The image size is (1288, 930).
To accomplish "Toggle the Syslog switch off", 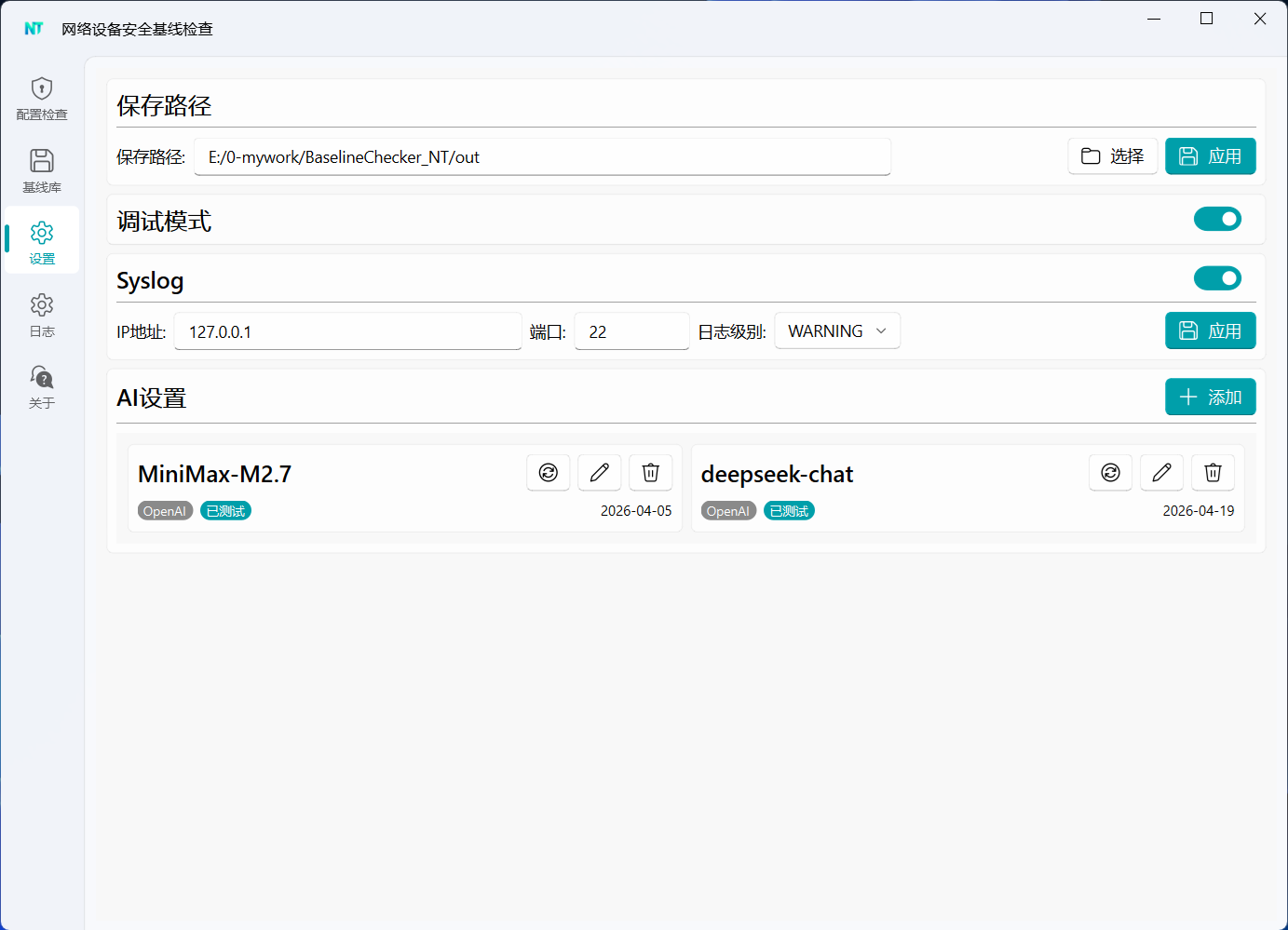I will click(1218, 278).
